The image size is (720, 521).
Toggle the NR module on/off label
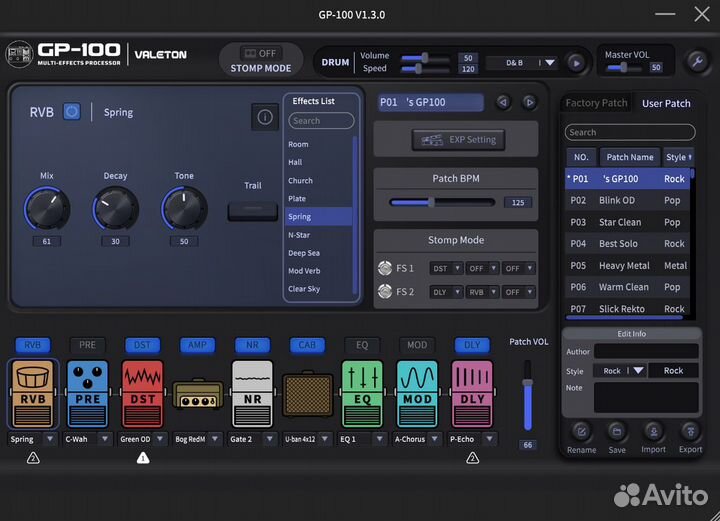point(252,345)
